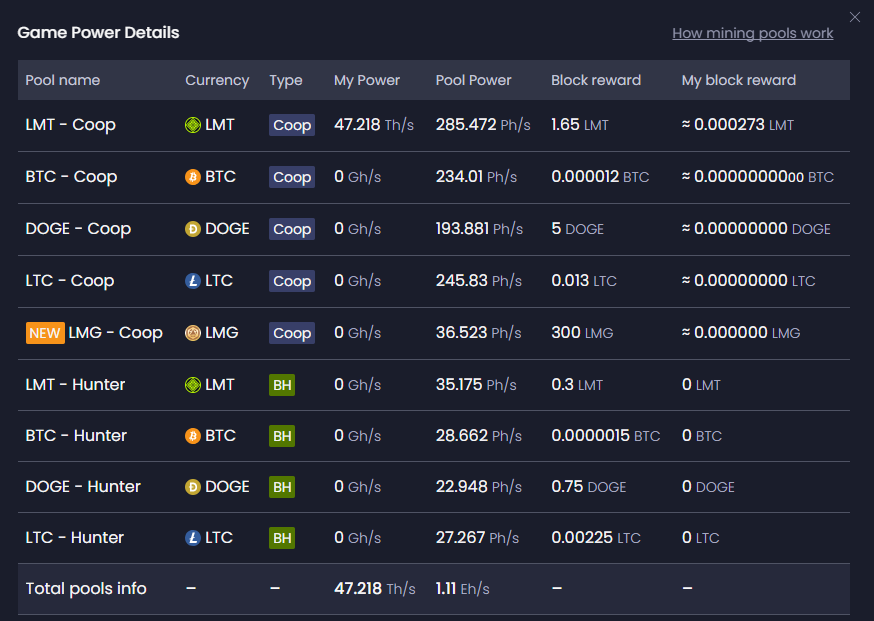Screen dimensions: 874x621
Task: Click the 27.267 Ph/s pool power value
Action: tap(478, 538)
